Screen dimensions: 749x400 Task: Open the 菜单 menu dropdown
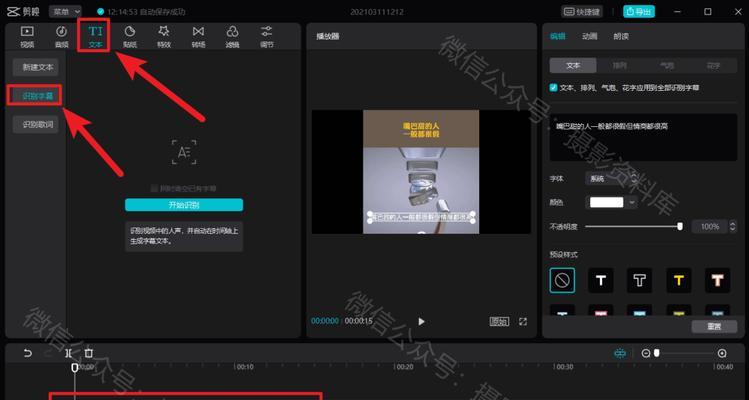point(65,11)
